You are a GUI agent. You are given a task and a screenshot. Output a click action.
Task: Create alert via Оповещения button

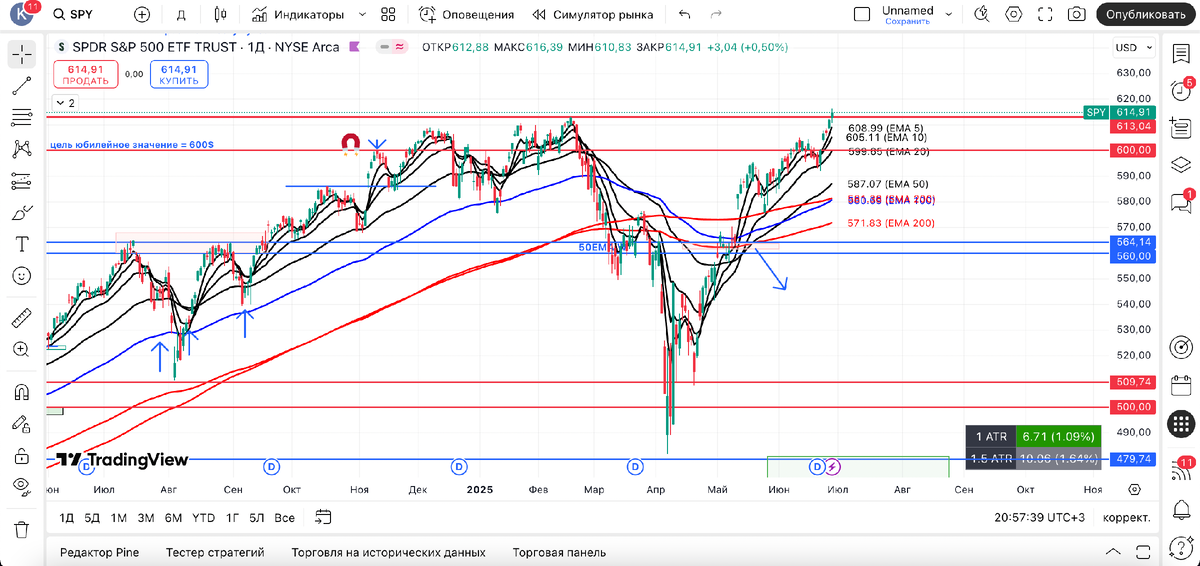coord(466,15)
